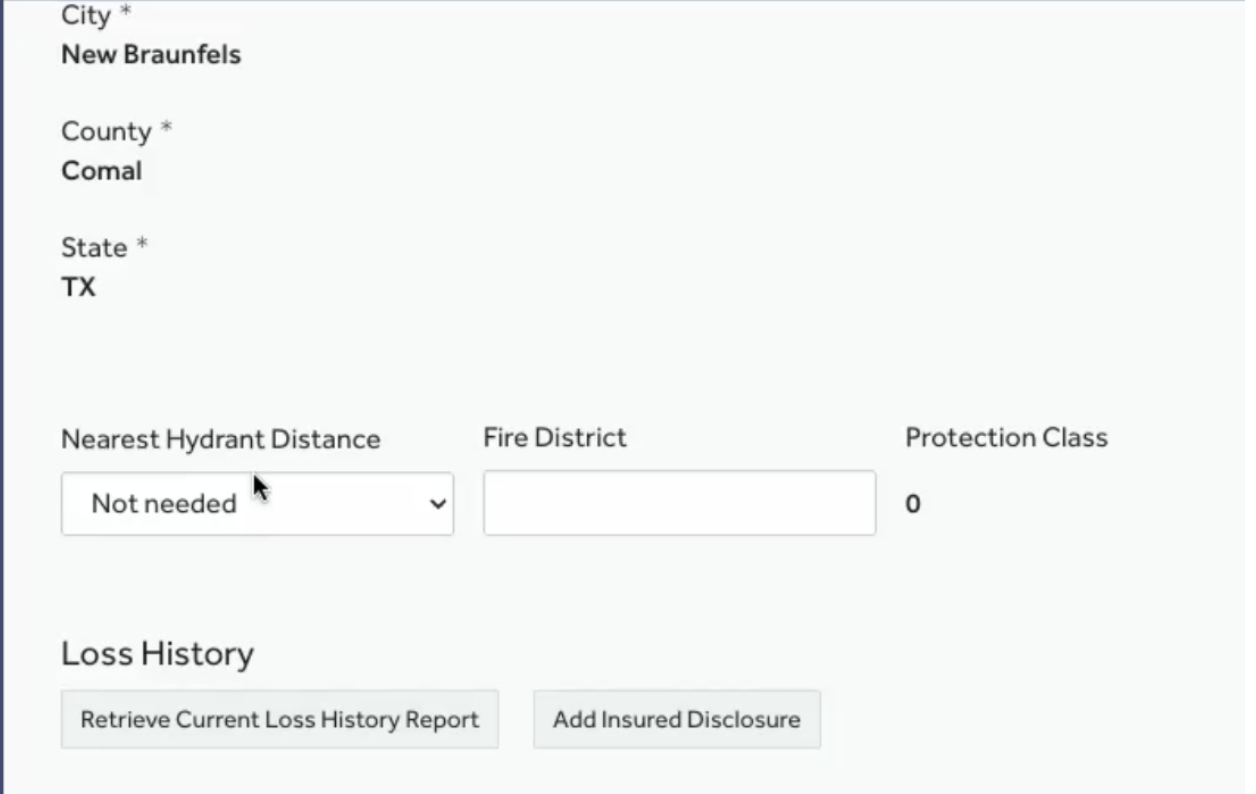Viewport: 1256px width, 794px height.
Task: Click the Protection Class label
Action: (1006, 438)
